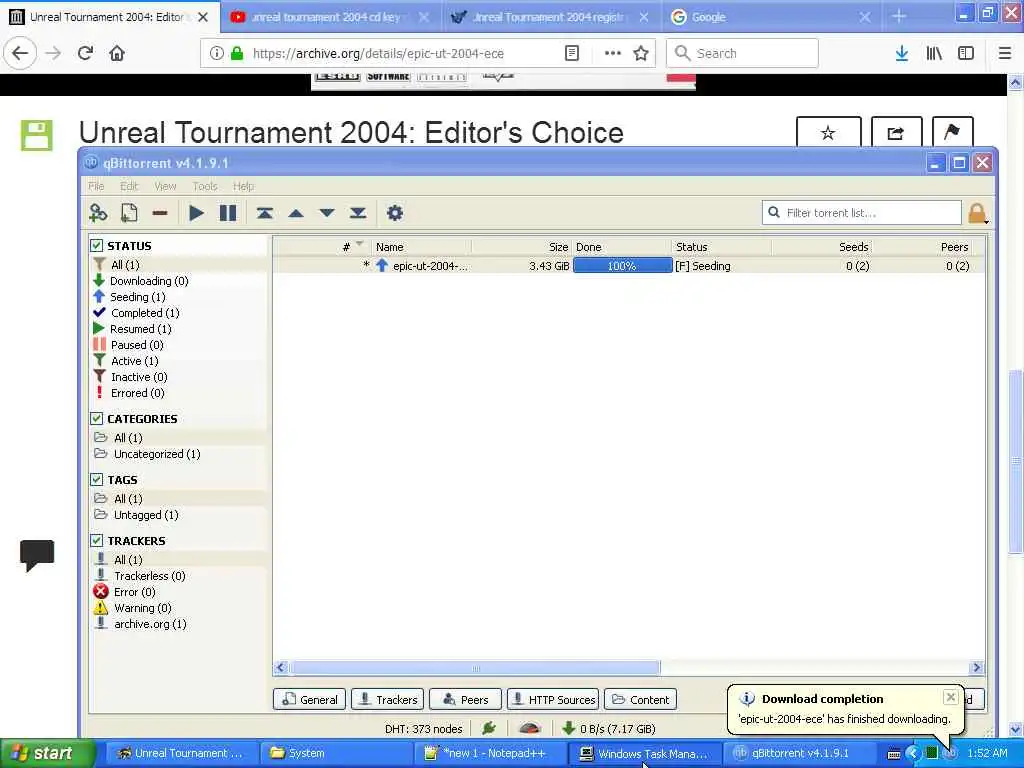Go back with Firefox back arrow
Screen dimensions: 1024x768
coord(20,53)
